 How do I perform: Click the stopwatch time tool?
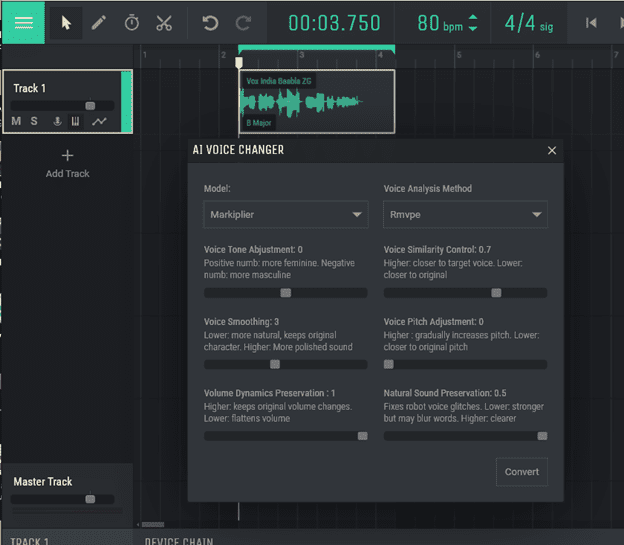pyautogui.click(x=132, y=23)
